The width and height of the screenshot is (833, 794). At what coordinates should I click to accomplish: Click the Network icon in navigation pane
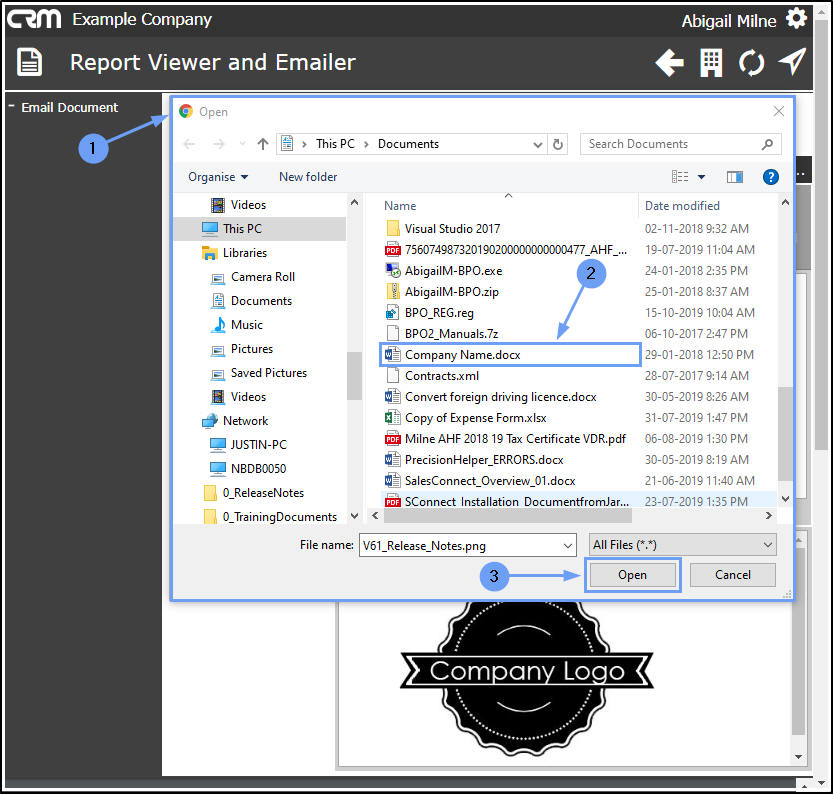tap(210, 421)
